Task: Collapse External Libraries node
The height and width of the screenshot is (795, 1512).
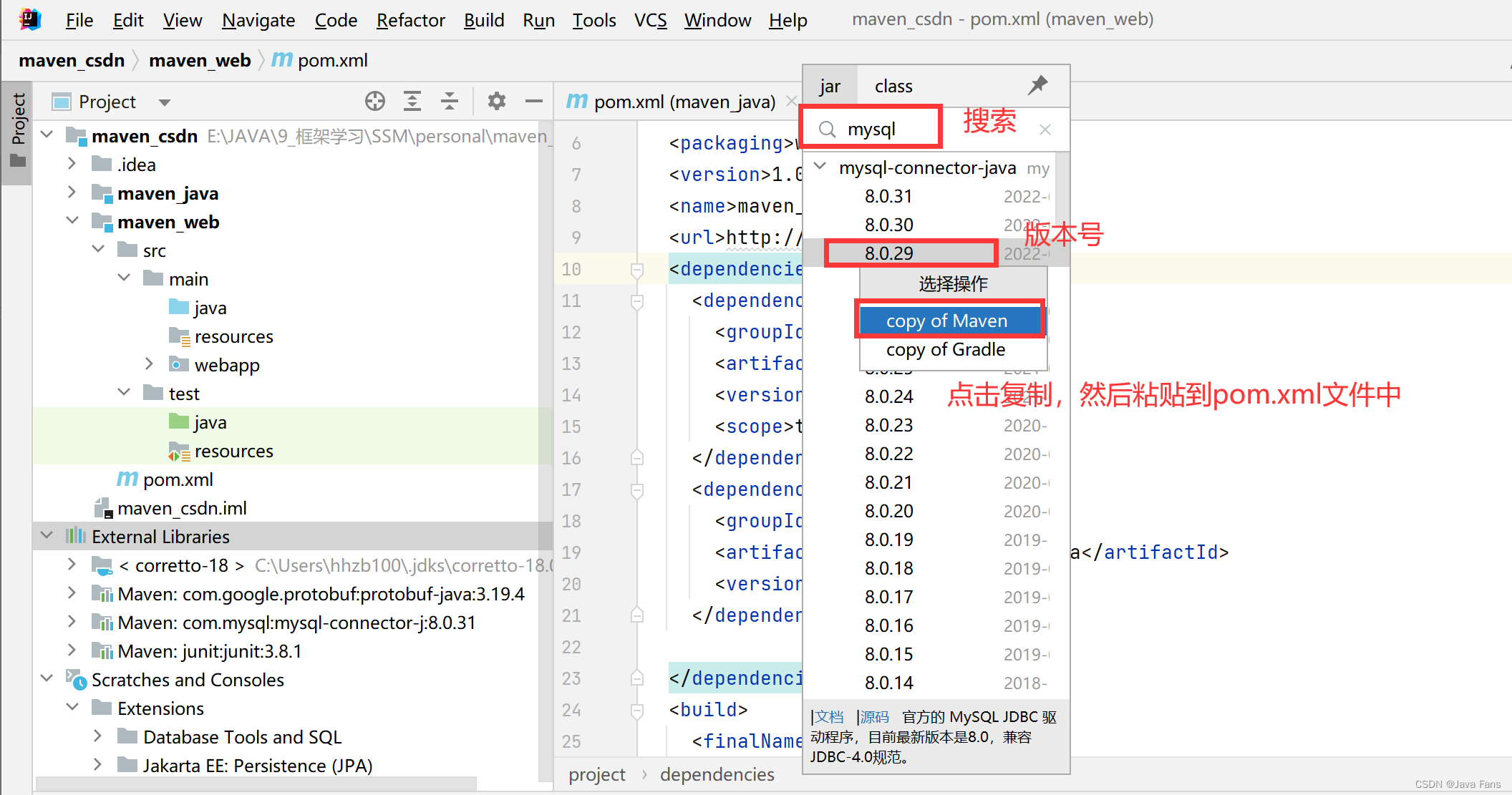Action: click(x=47, y=535)
